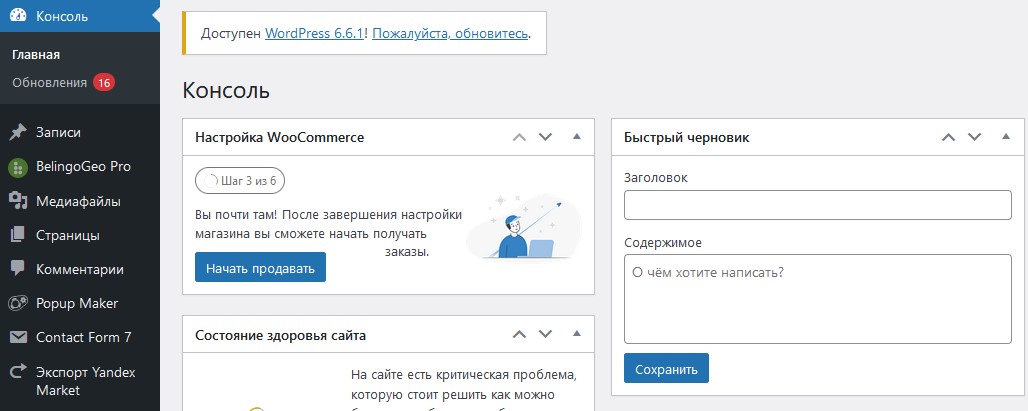
Task: Click the WooCommerce setup illustration
Action: (523, 227)
